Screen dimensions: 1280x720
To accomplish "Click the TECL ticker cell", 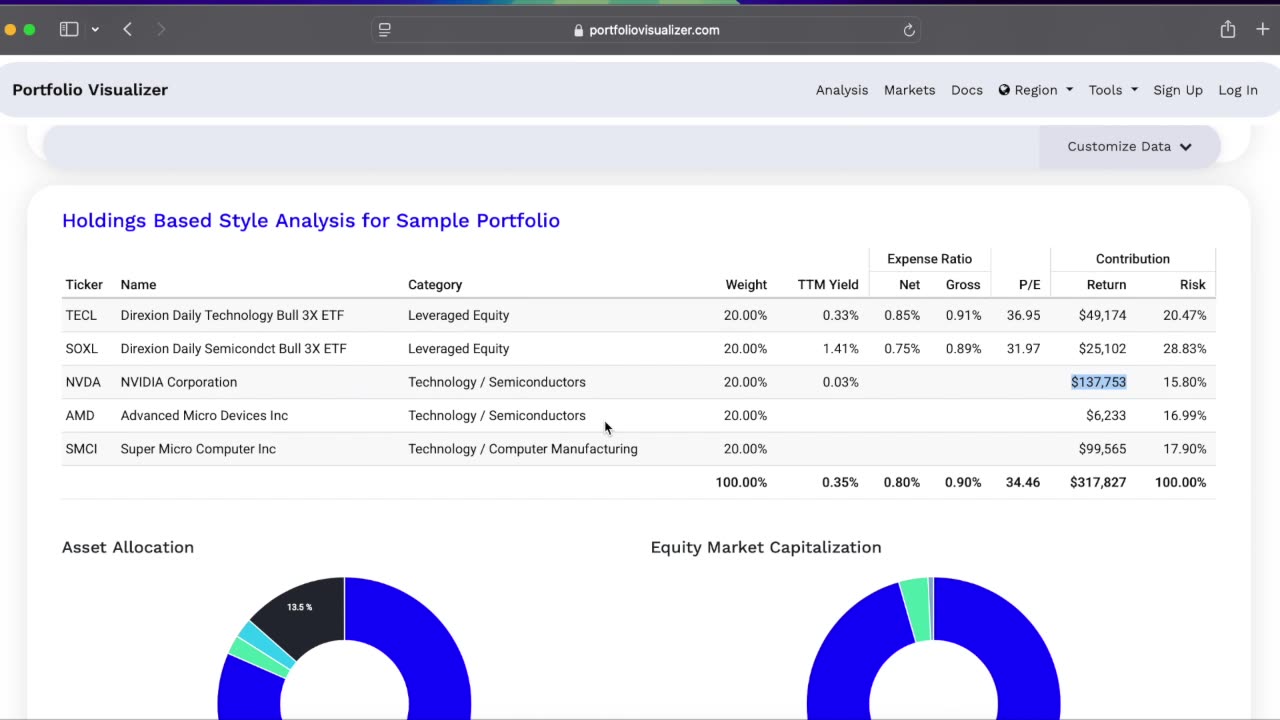I will [81, 315].
